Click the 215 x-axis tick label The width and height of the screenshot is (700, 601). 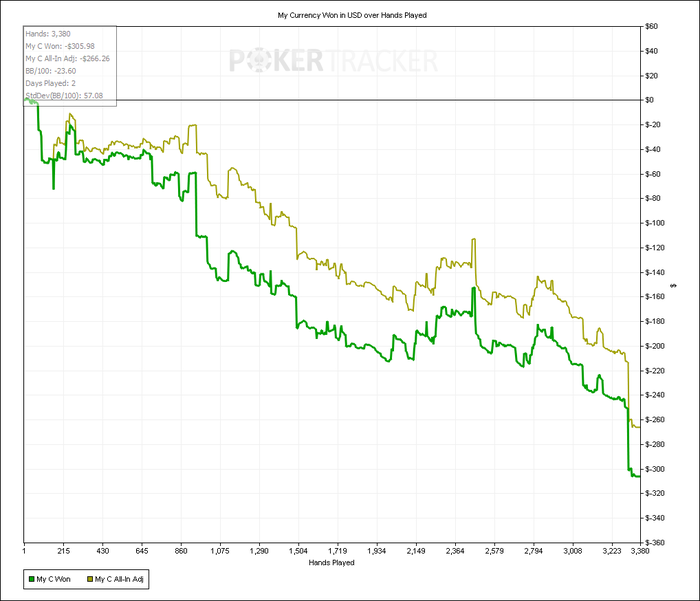pos(63,551)
